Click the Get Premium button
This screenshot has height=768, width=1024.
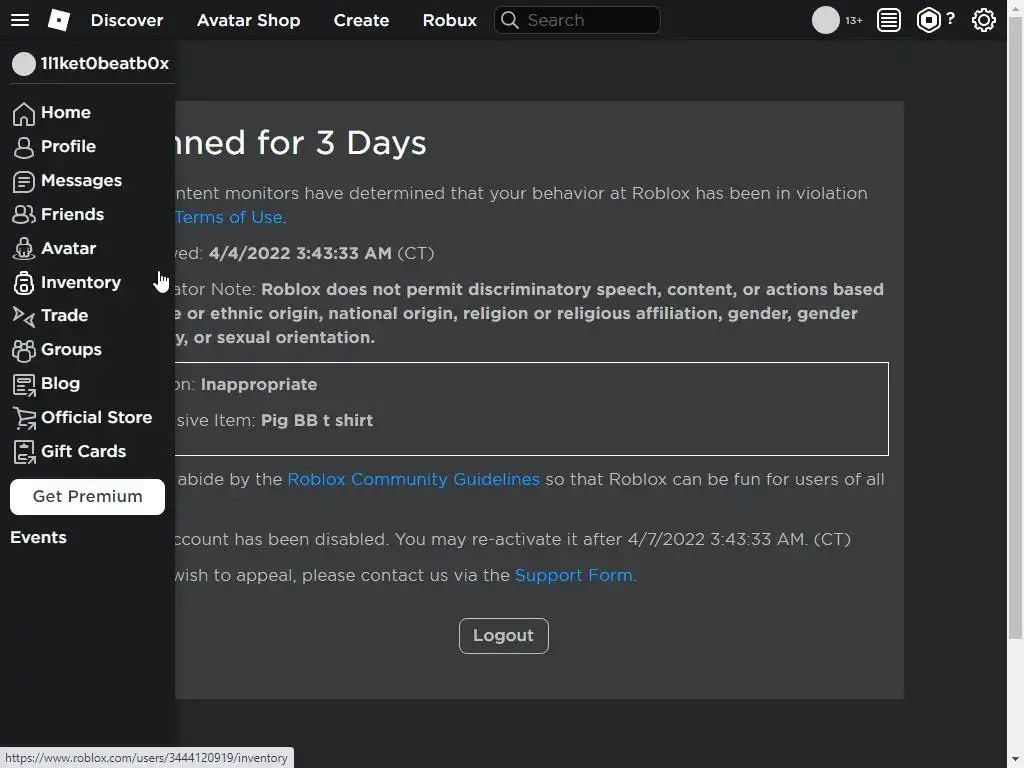87,497
